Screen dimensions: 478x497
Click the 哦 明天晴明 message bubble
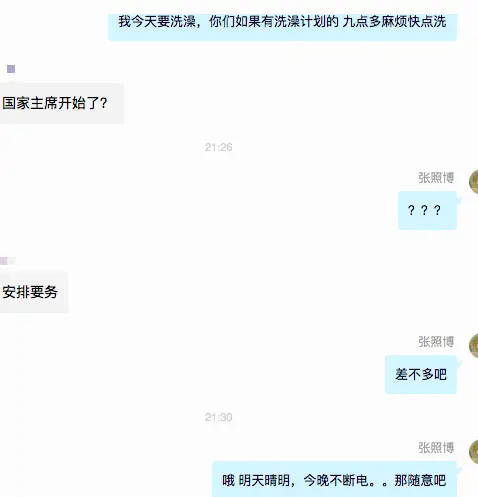tap(334, 479)
